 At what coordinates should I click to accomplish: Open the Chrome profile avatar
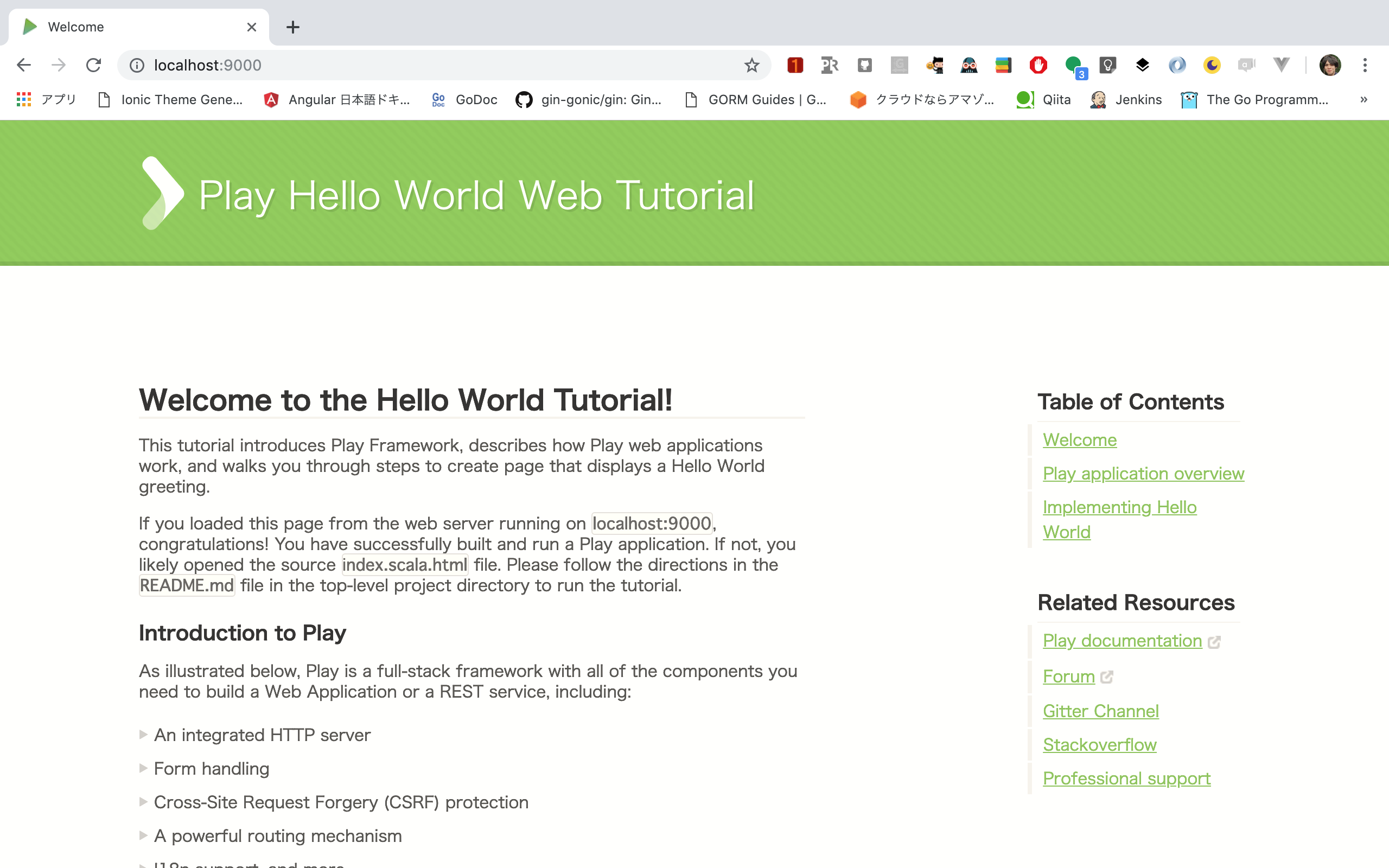click(1330, 66)
